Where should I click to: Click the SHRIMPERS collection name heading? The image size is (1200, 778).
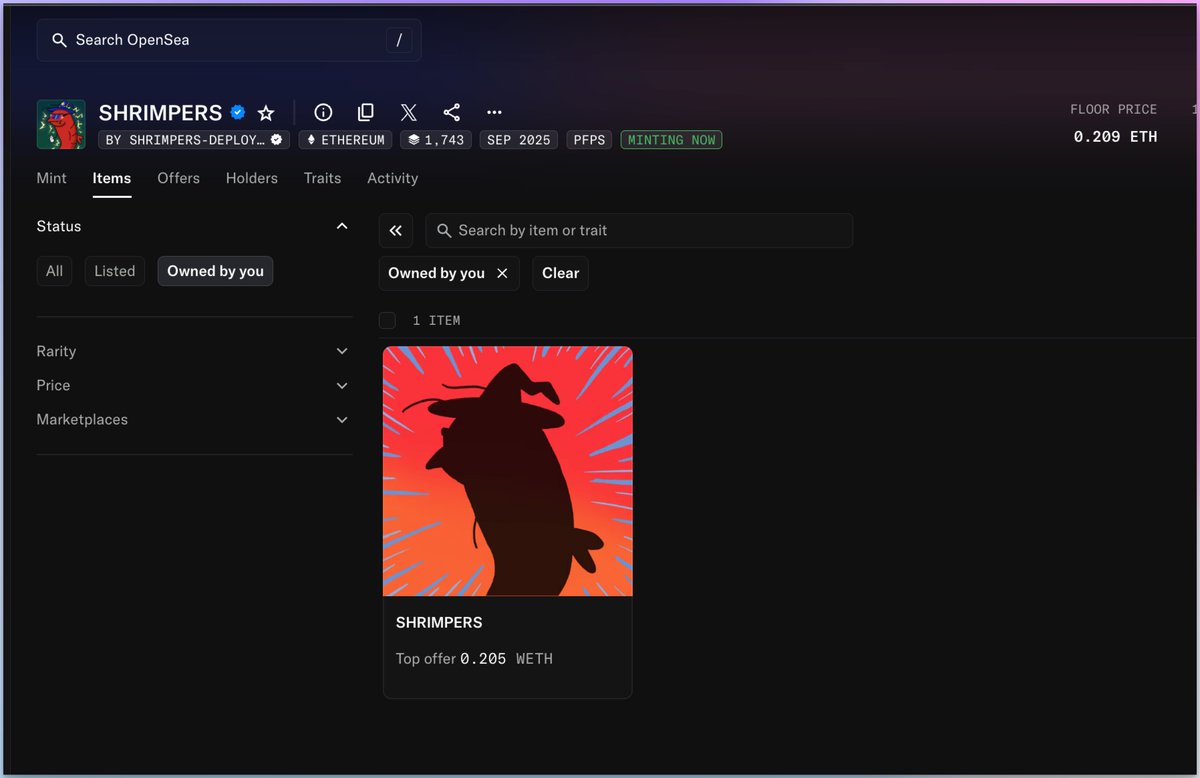pos(161,112)
